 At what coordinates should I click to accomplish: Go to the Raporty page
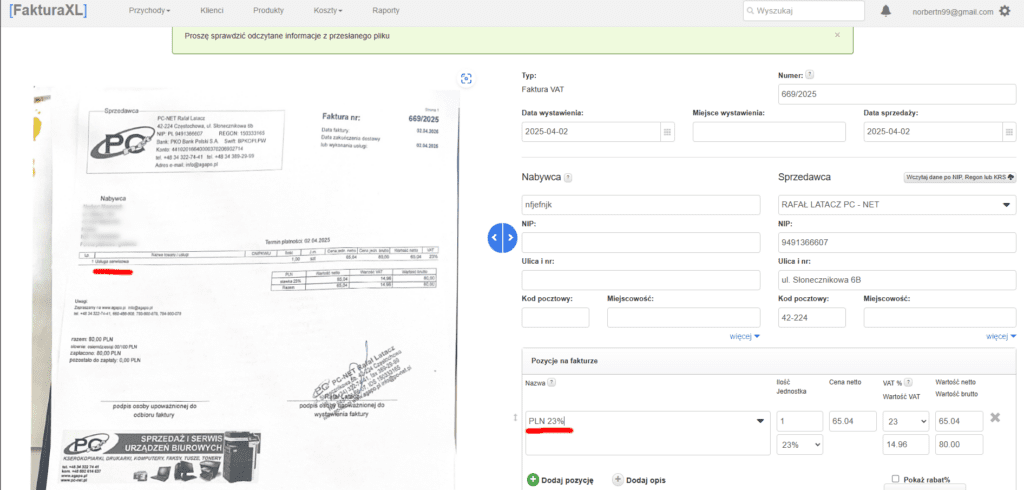coord(386,11)
